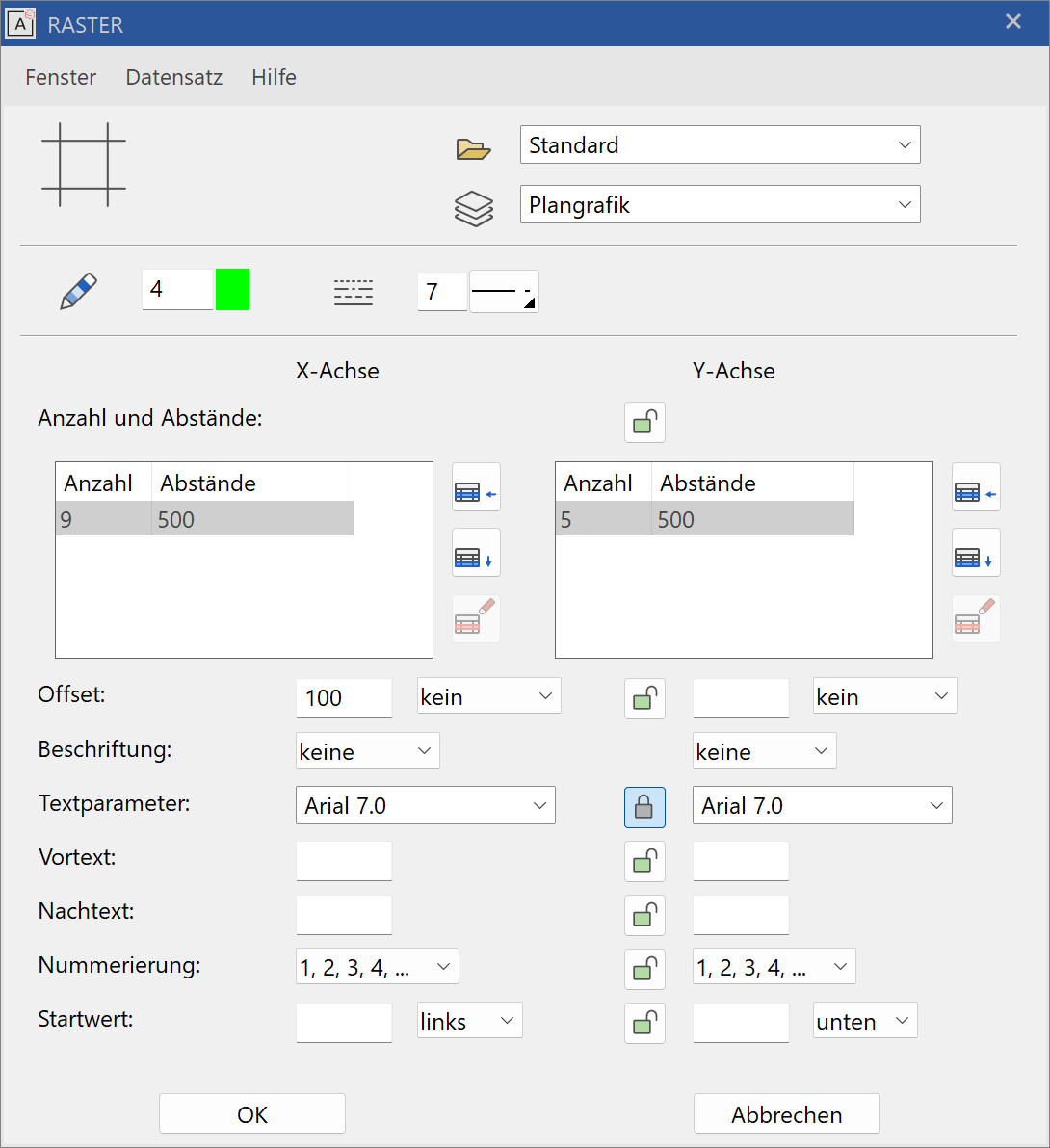
Task: Toggle the Offset axis lock
Action: click(645, 698)
